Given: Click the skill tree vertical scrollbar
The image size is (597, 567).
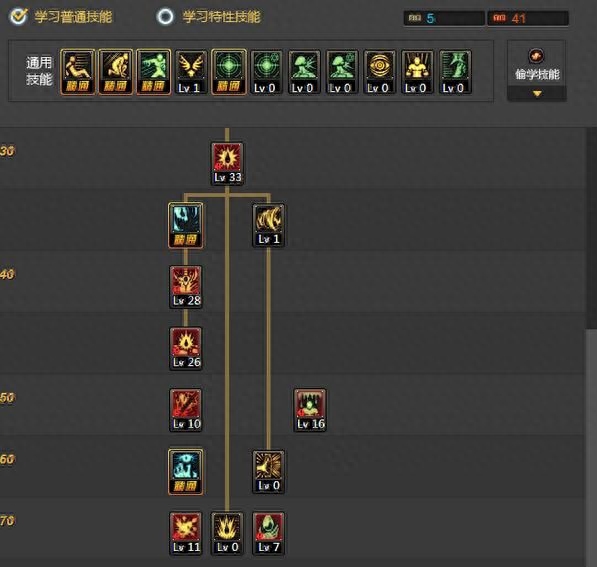Looking at the screenshot, I should point(591,345).
